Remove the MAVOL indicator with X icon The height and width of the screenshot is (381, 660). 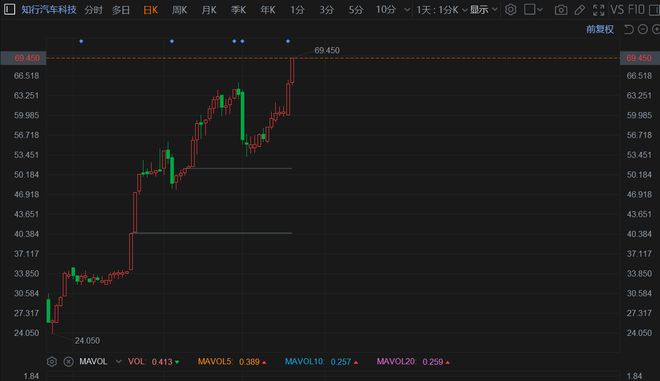(68, 362)
